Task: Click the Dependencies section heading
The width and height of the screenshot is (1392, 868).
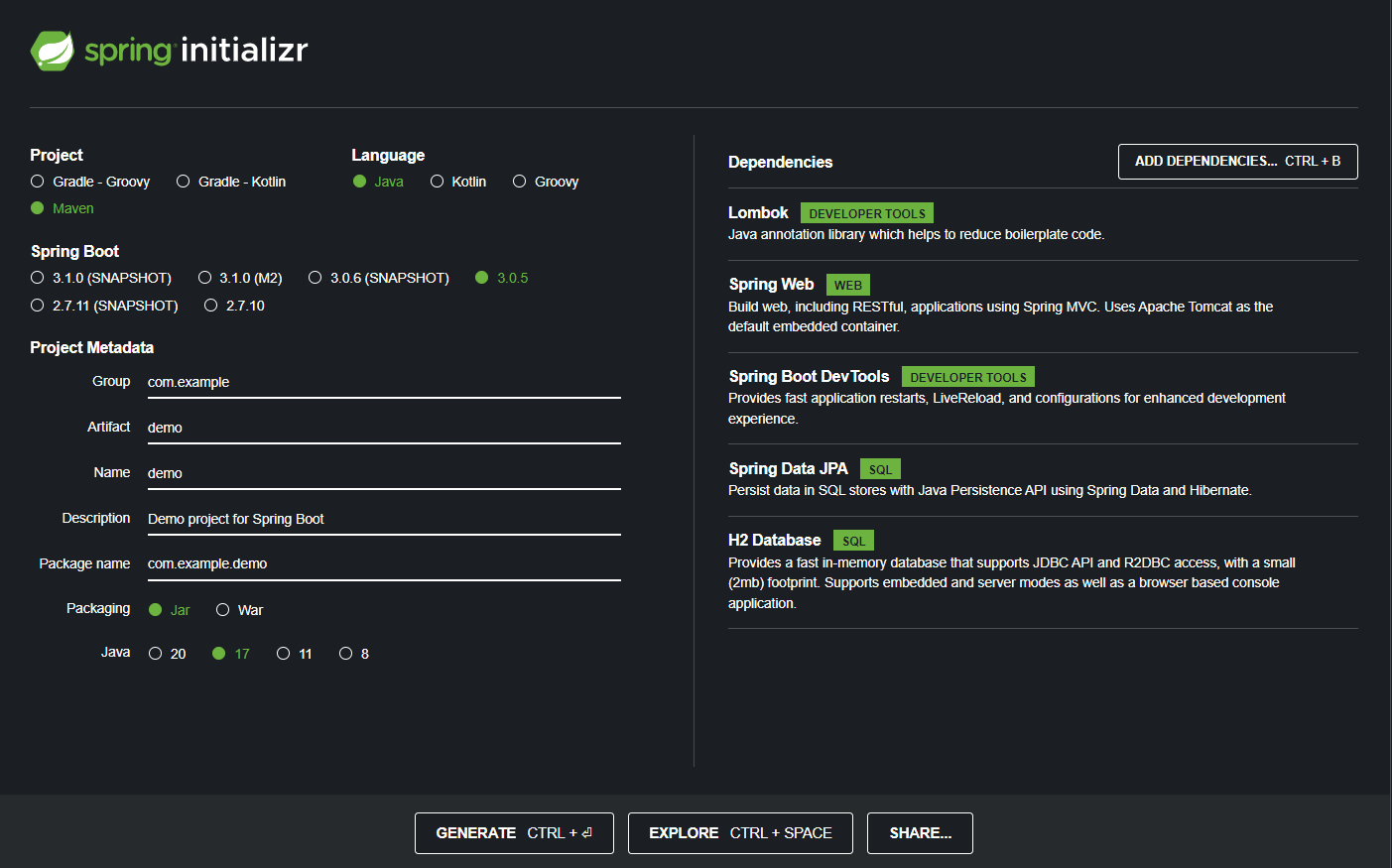Action: point(780,162)
